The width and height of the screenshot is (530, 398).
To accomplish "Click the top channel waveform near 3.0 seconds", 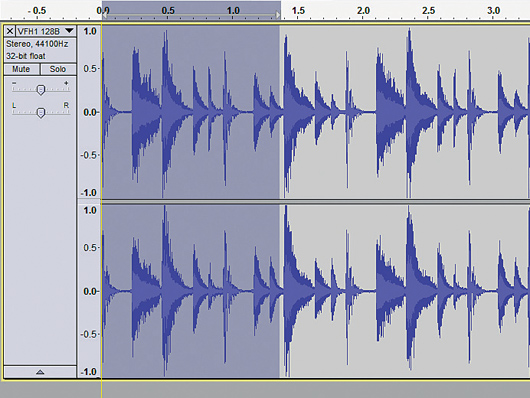I will tap(493, 112).
